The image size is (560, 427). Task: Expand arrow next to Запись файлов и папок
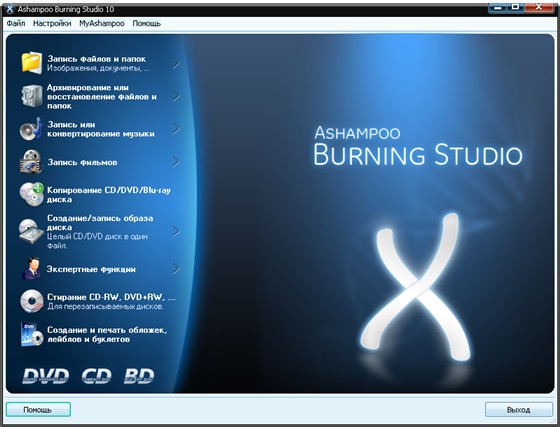coord(176,65)
